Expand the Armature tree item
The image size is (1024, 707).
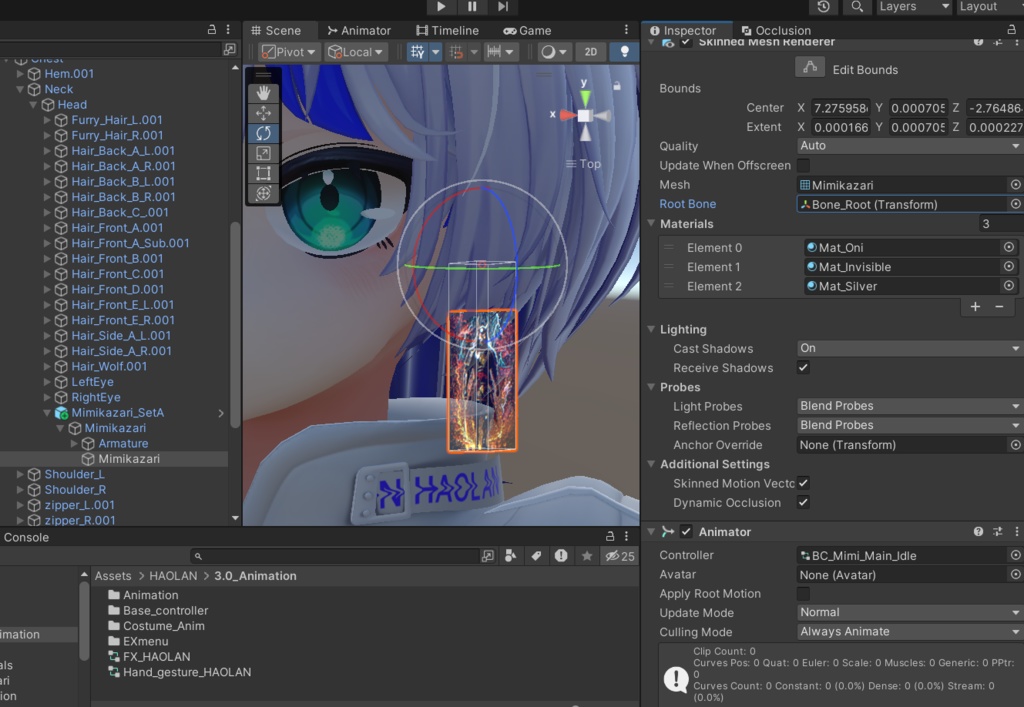tap(74, 443)
